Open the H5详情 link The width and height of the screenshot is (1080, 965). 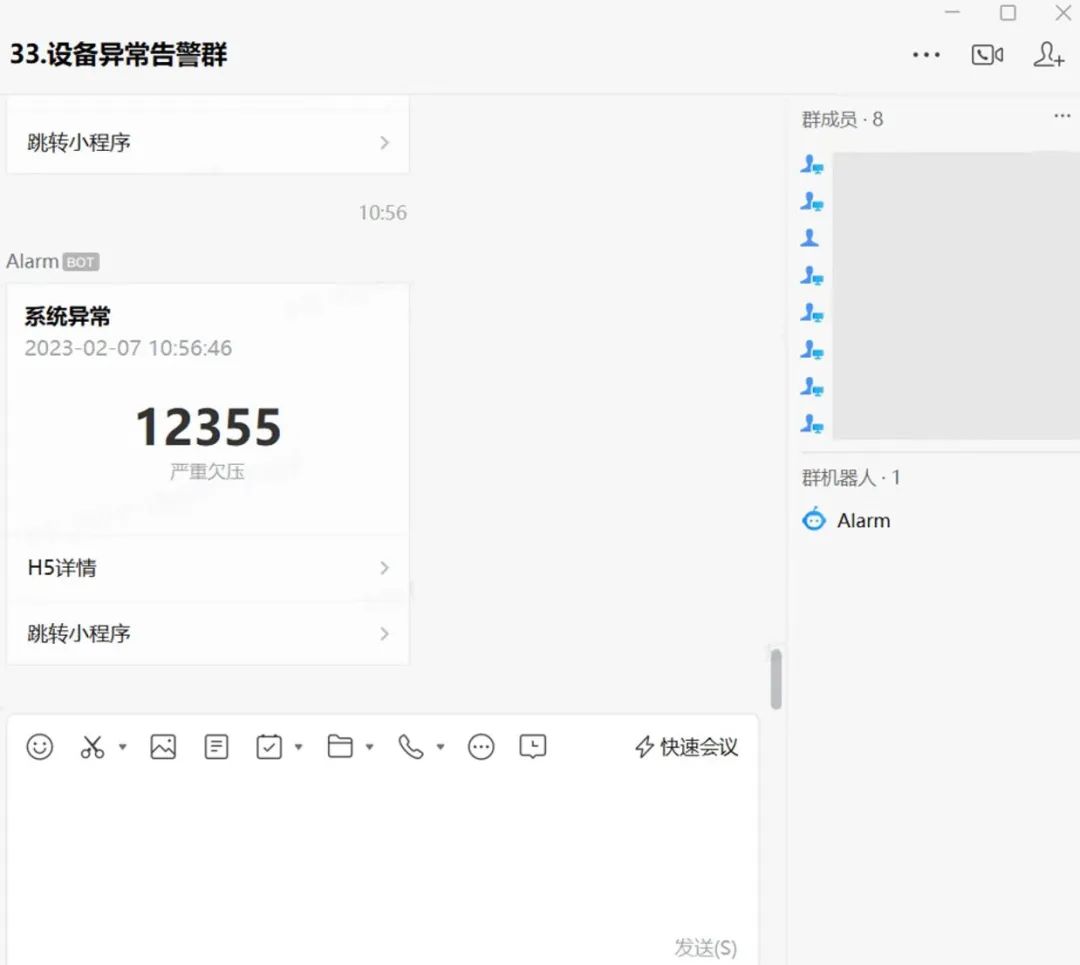207,567
